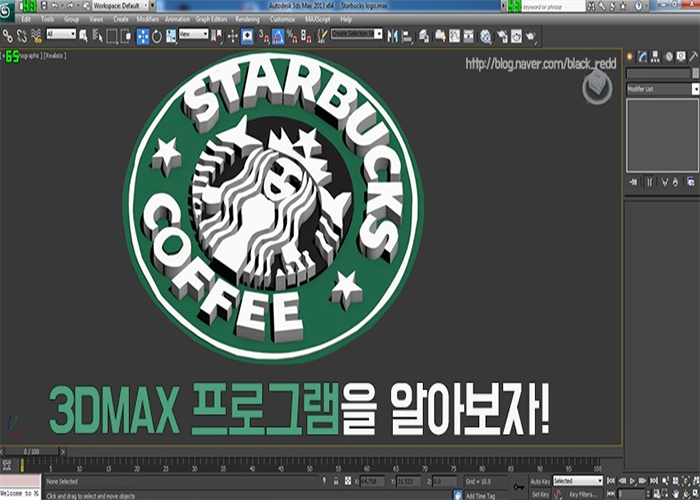Open the Graph Editors menu
This screenshot has width=700, height=500.
(x=212, y=20)
